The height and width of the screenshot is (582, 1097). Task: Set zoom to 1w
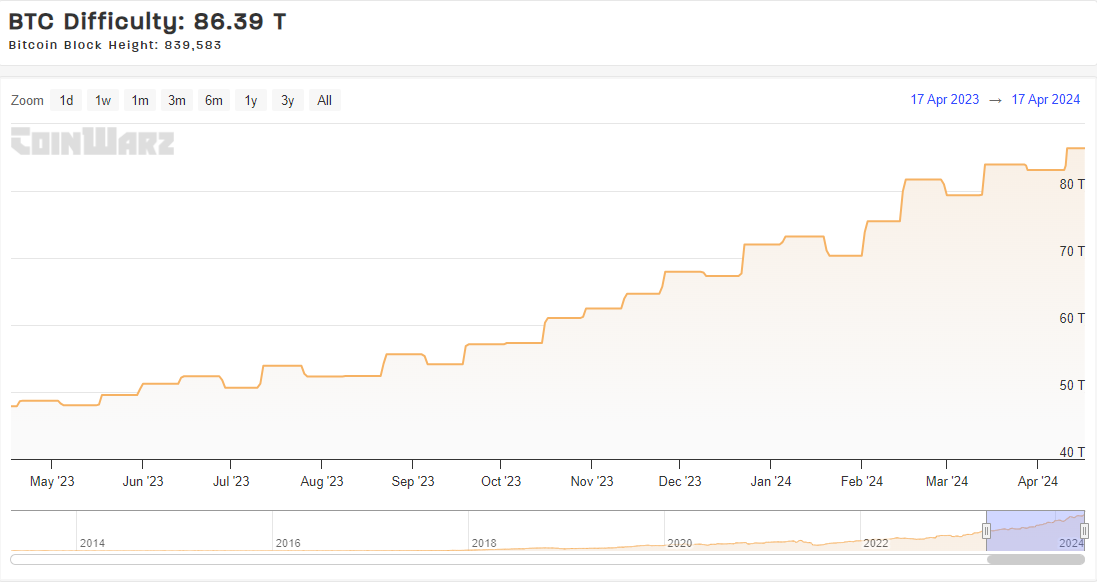[x=102, y=100]
